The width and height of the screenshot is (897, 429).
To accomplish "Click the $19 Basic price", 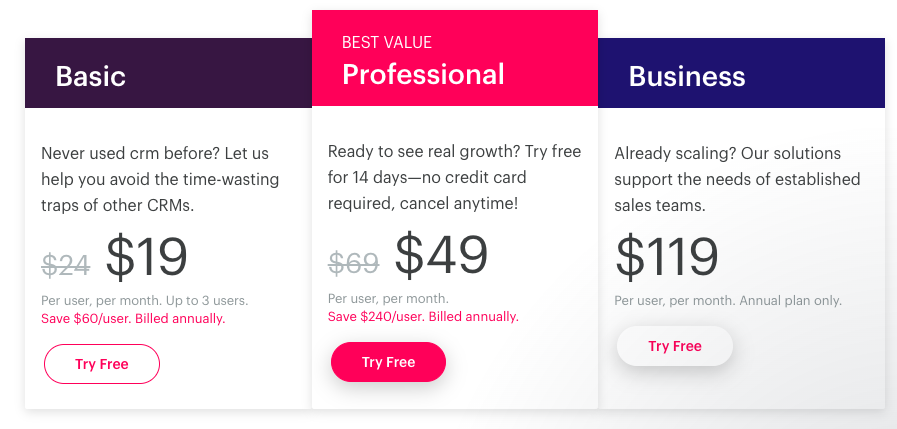I will pyautogui.click(x=147, y=257).
